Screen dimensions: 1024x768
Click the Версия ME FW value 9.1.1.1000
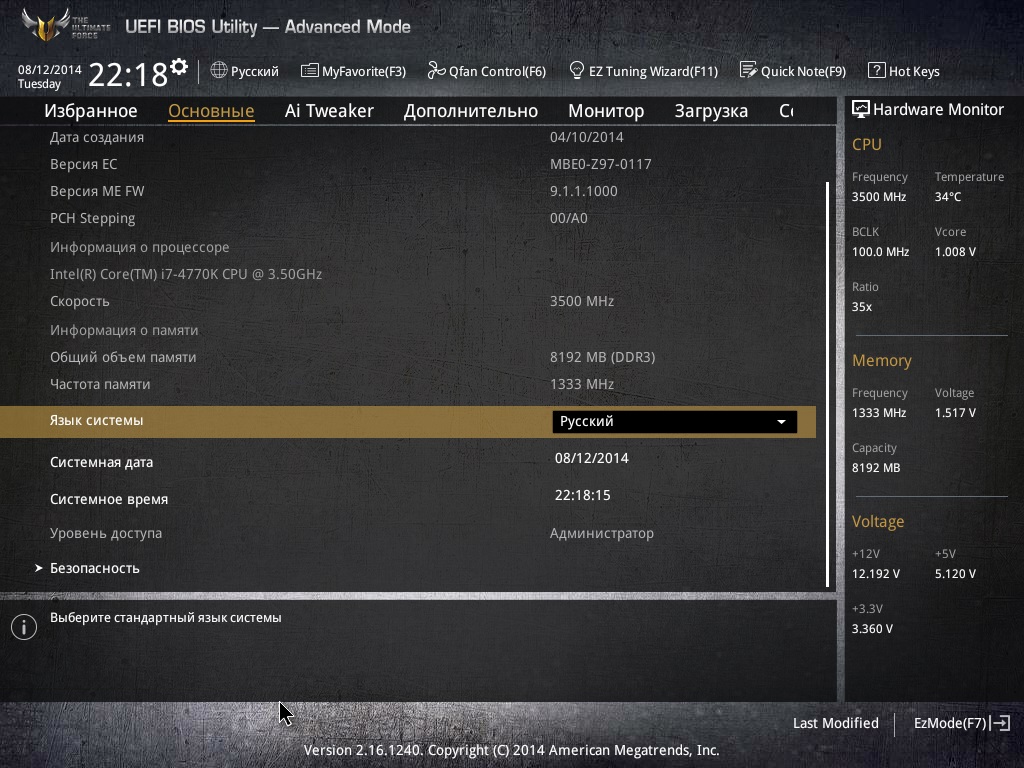tap(583, 191)
